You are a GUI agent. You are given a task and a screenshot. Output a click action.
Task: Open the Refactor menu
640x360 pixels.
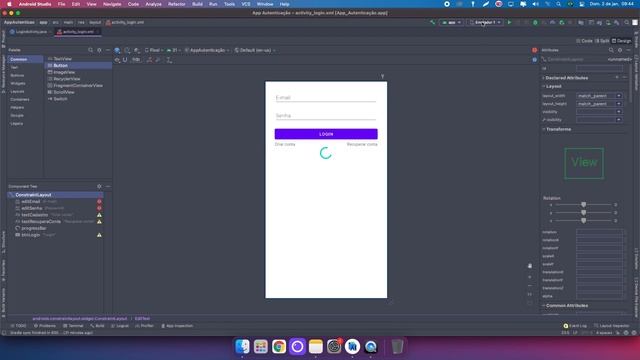177,4
